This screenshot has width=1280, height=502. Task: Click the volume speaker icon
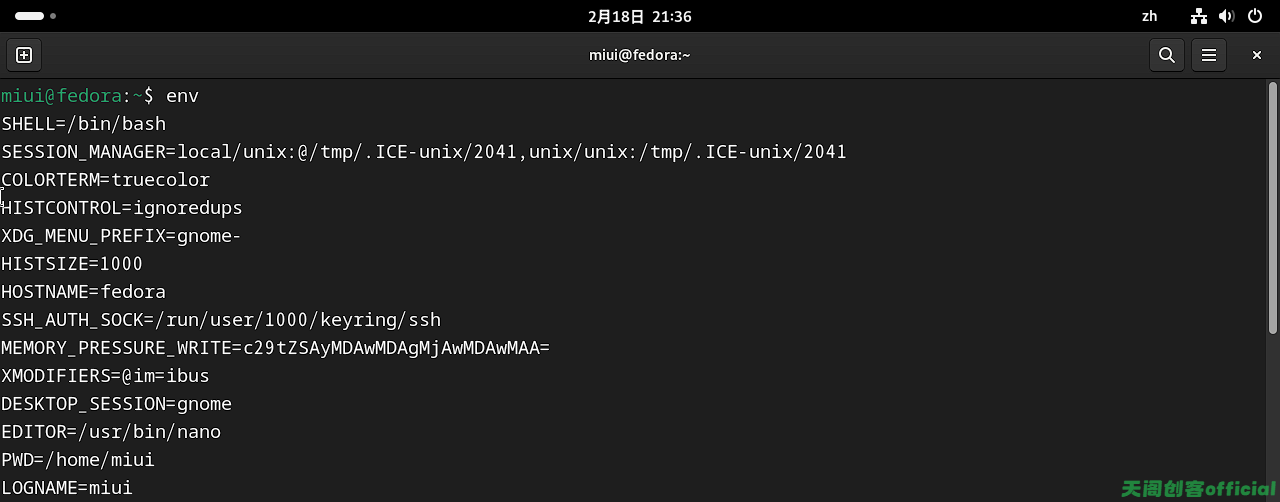1227,16
